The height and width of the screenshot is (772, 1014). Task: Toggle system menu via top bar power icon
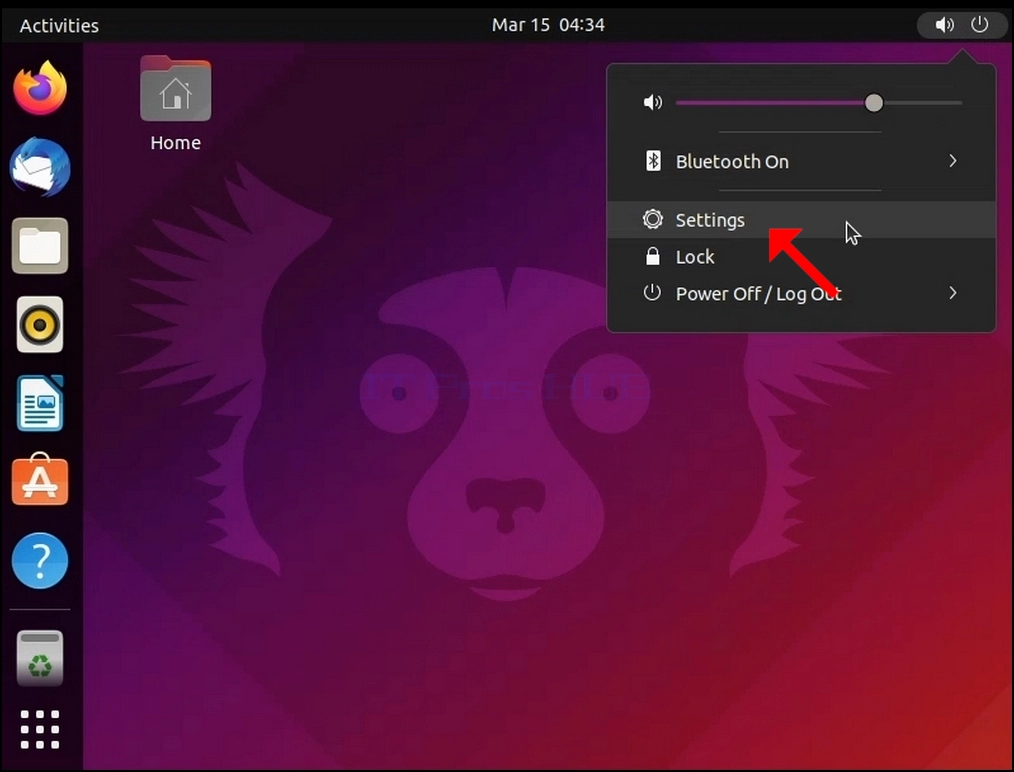[x=980, y=25]
